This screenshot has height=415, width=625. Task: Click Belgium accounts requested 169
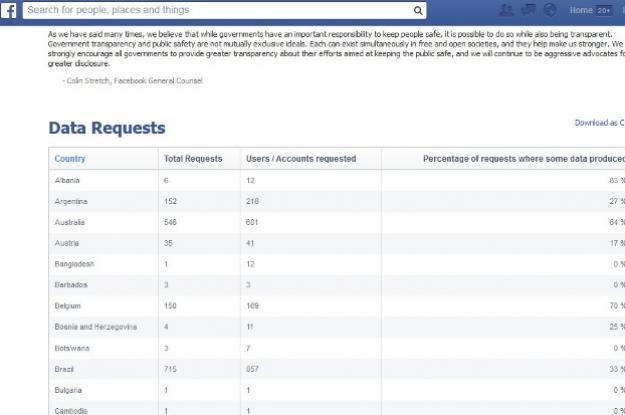(252, 306)
